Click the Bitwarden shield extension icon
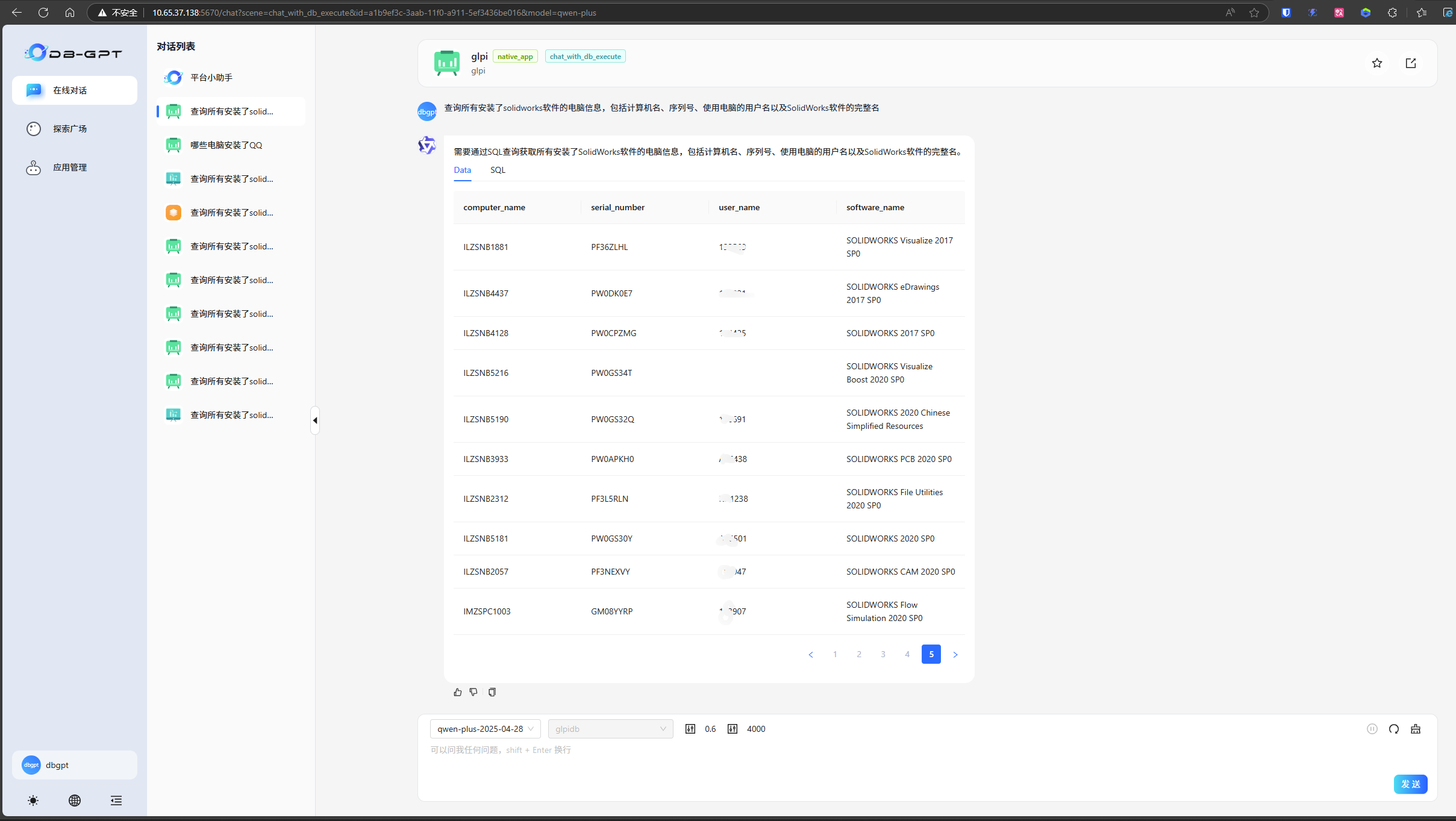The width and height of the screenshot is (1456, 821). (1286, 12)
